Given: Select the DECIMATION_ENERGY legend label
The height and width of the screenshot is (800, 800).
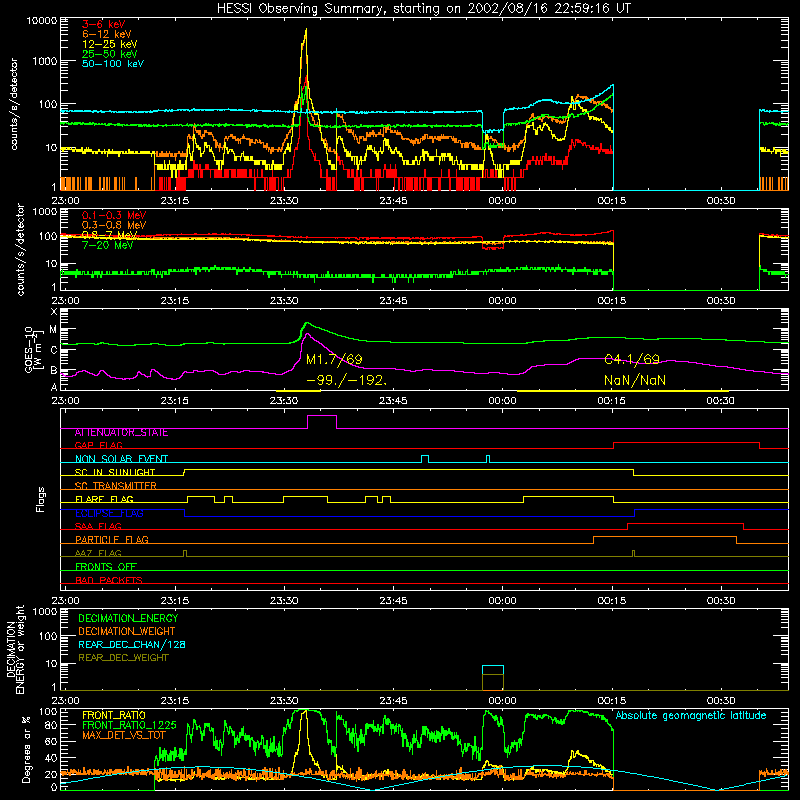Looking at the screenshot, I should 128,618.
